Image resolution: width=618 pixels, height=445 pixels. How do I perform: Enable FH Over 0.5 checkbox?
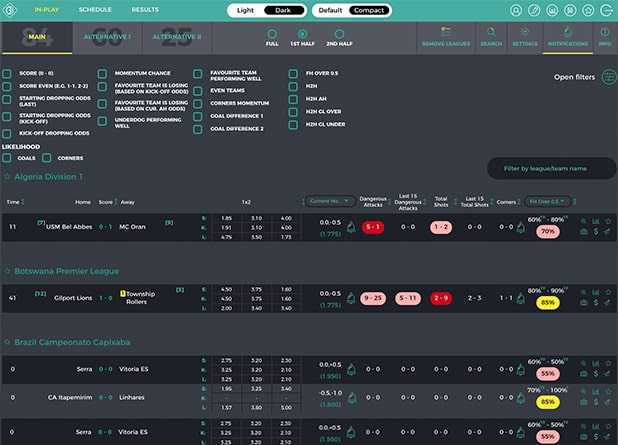[293, 73]
